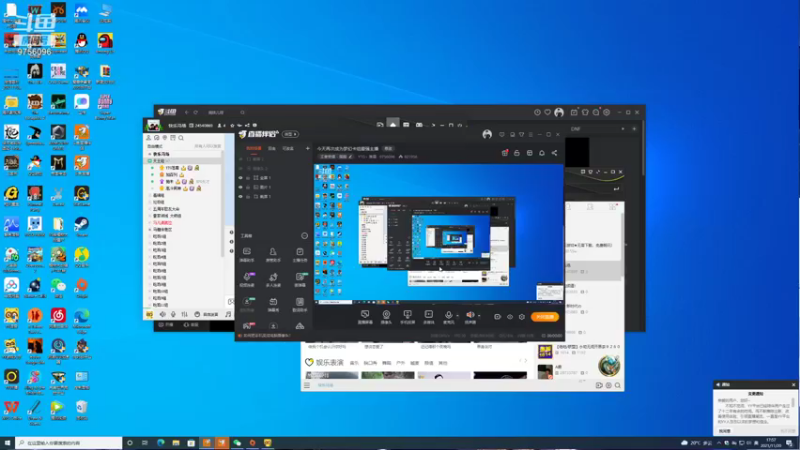The height and width of the screenshot is (450, 800).
Task: Refresh page in rear YY window
Action: (x=195, y=112)
